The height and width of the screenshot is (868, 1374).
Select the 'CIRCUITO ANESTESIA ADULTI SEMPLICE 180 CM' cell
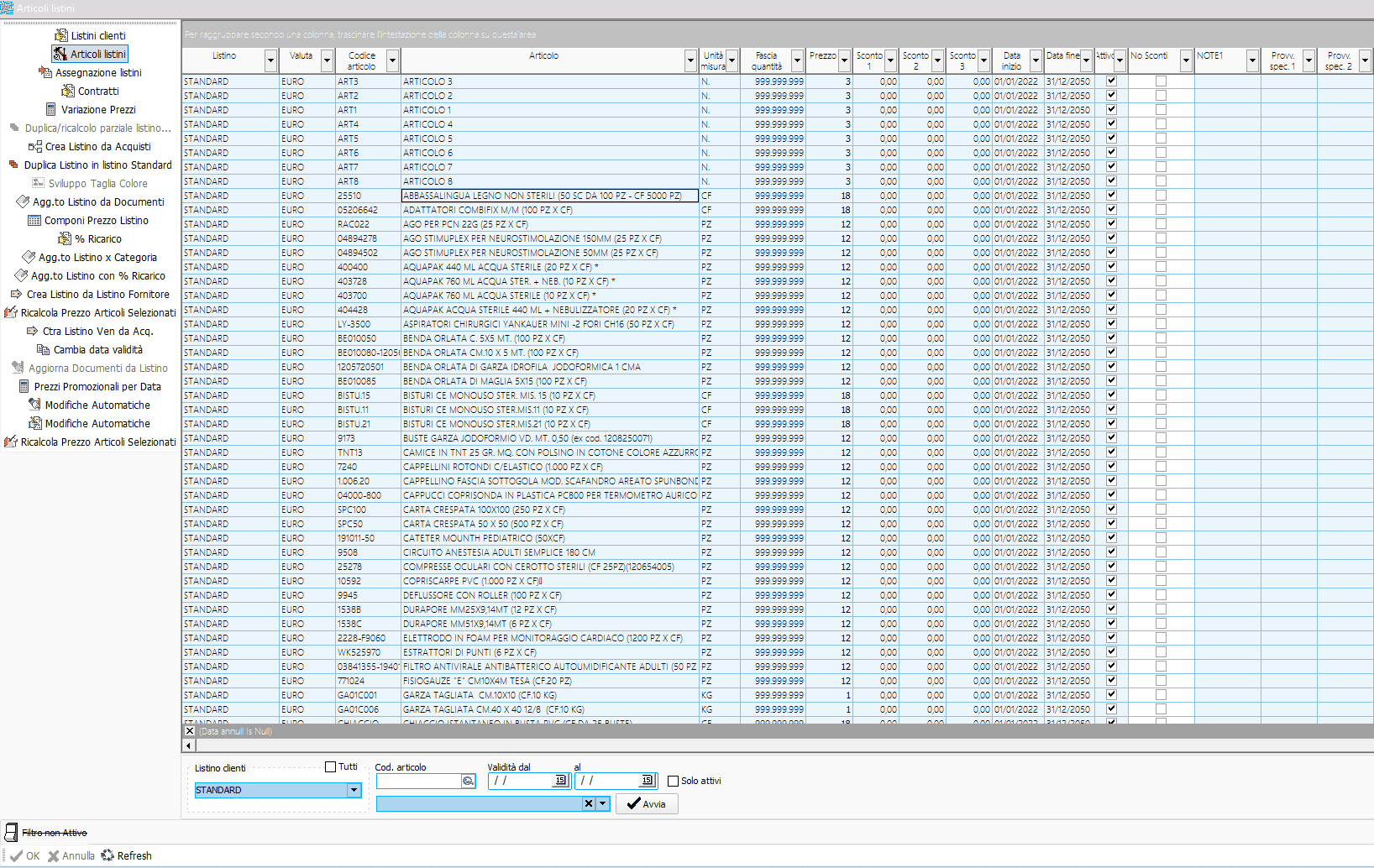[550, 552]
